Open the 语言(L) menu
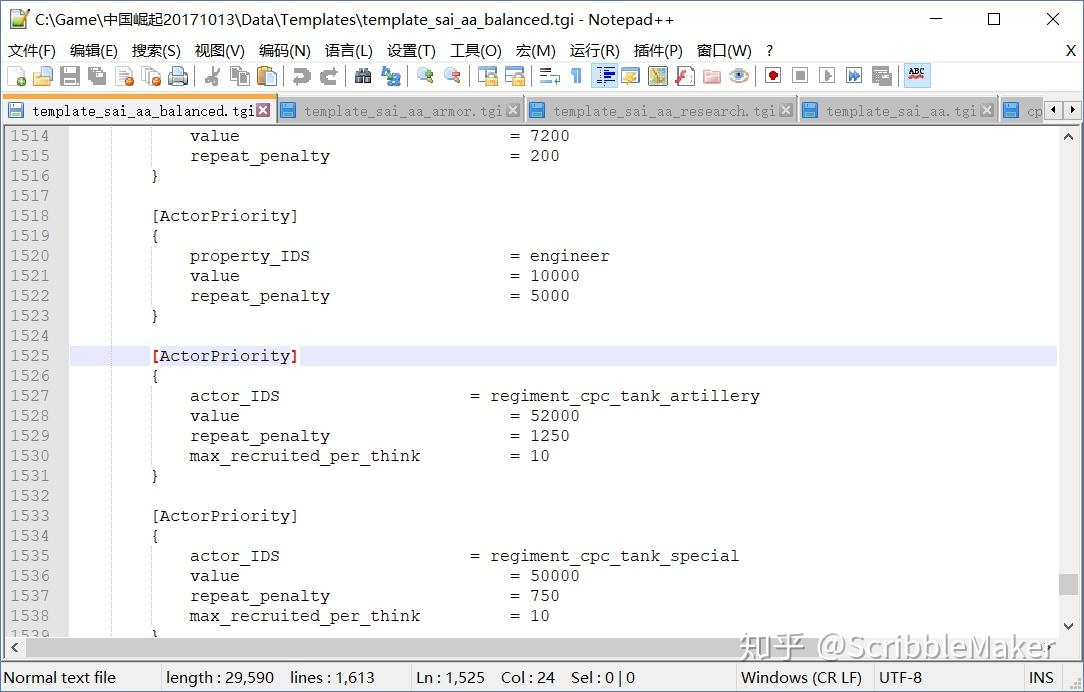Image resolution: width=1084 pixels, height=692 pixels. point(348,50)
